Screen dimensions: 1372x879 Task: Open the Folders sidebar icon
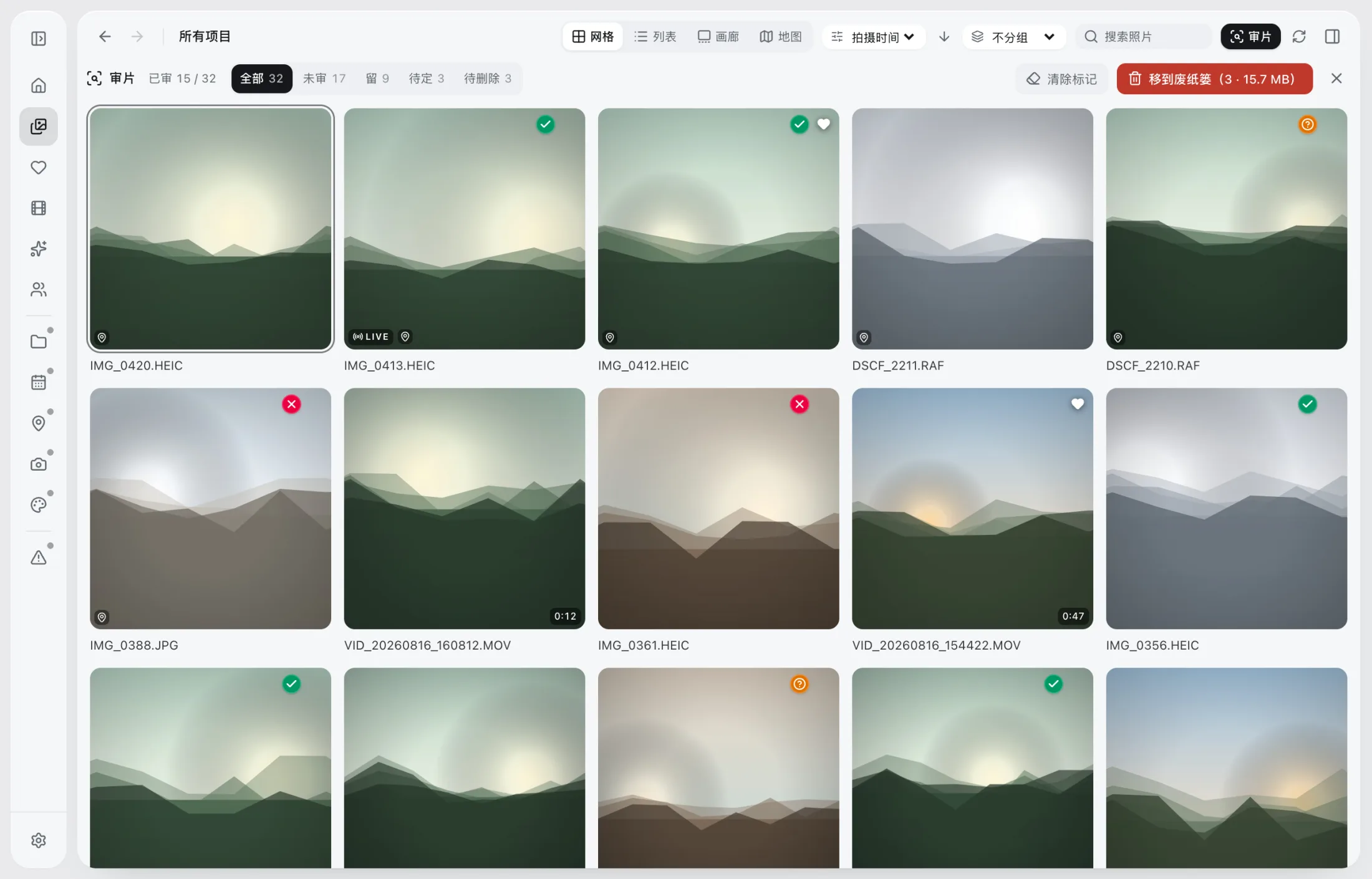tap(39, 342)
